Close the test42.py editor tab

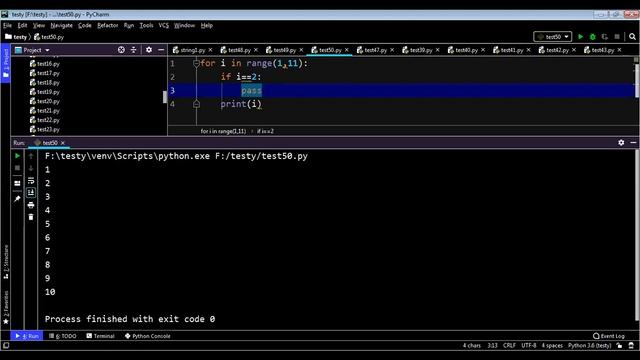(x=574, y=50)
